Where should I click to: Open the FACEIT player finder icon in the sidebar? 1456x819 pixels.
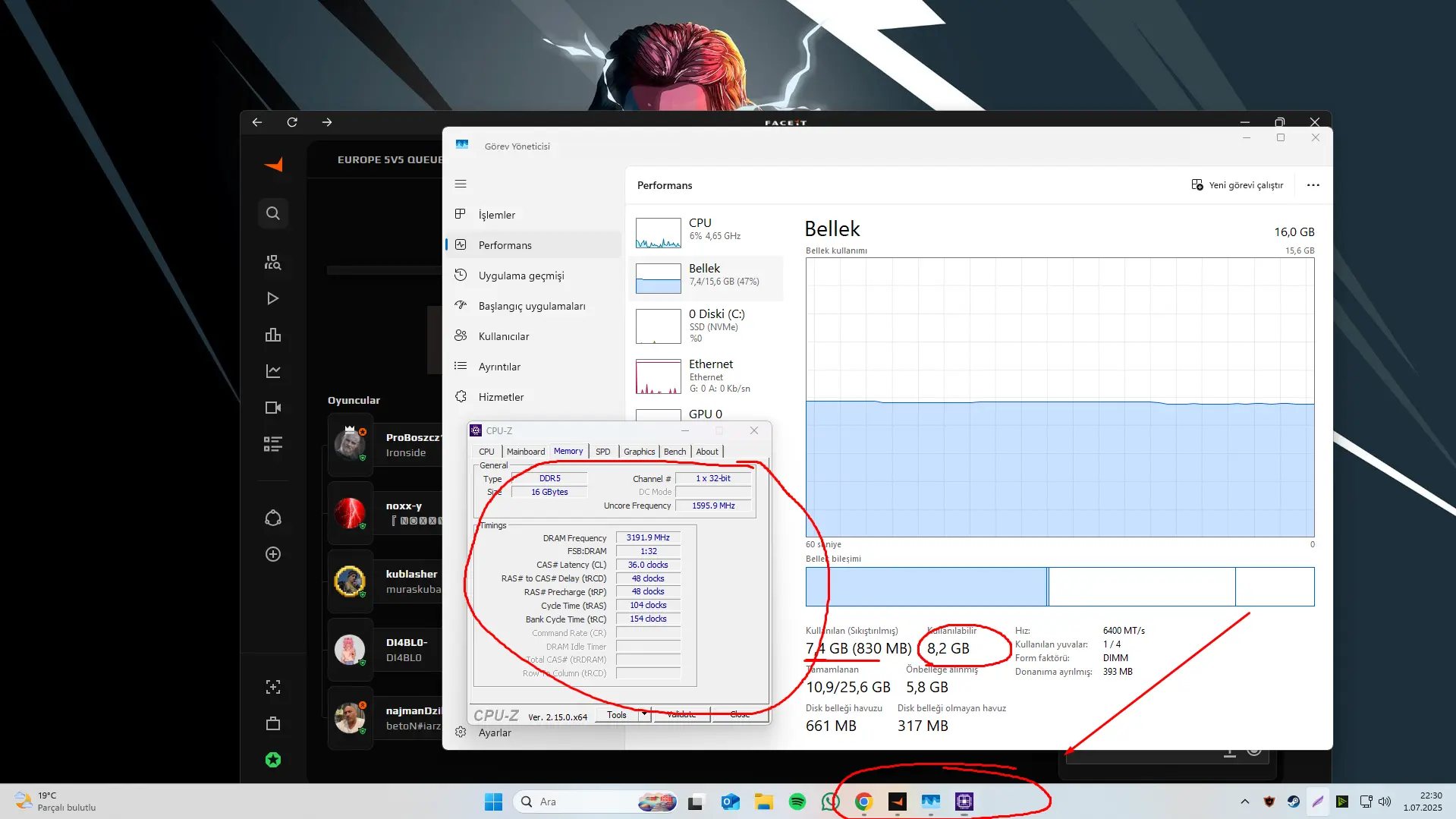(273, 262)
